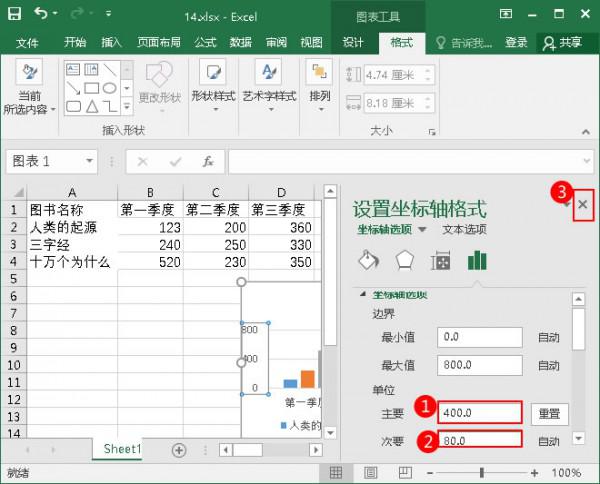
Task: Open the 排列 arrange dropdown button
Action: [x=320, y=86]
